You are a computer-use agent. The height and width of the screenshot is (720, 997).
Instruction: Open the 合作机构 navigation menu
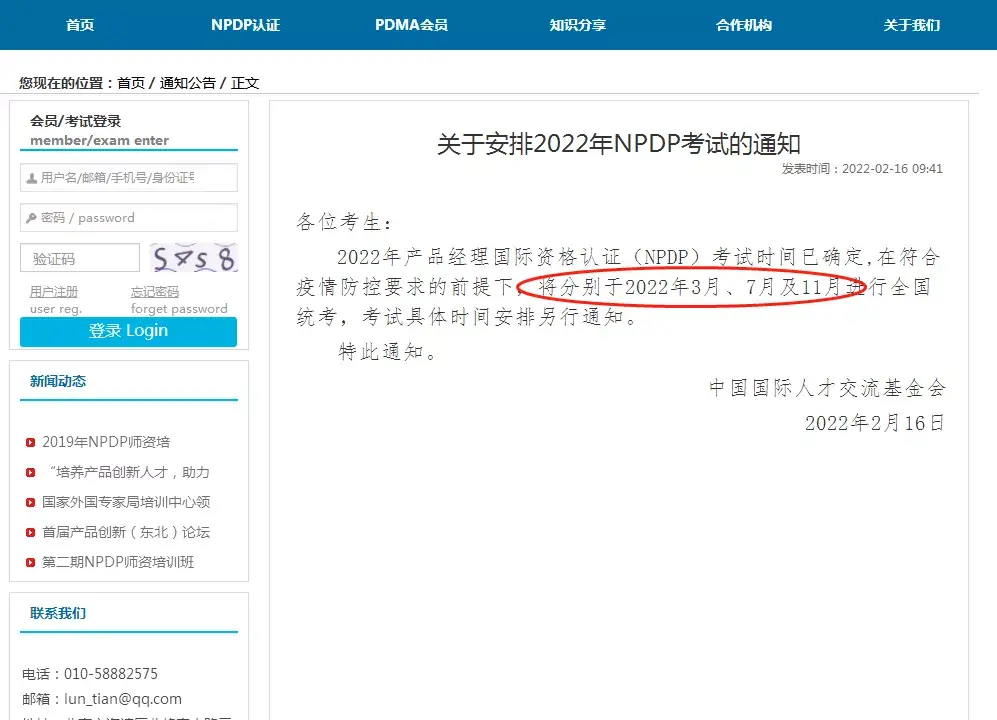point(744,24)
